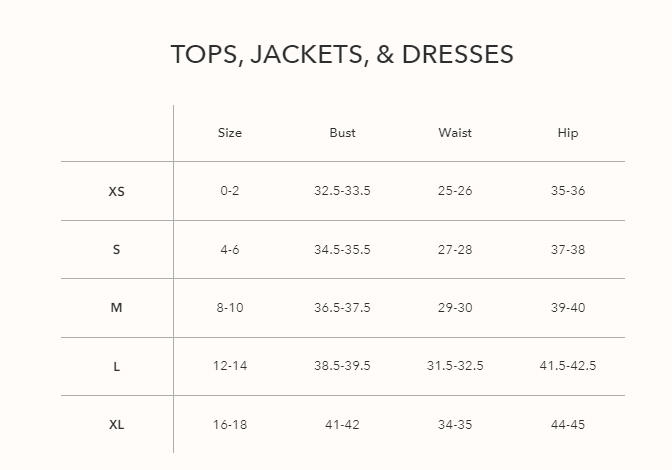Screen dimensions: 672x470
Task: Click the 8-10 size cell
Action: (x=230, y=308)
